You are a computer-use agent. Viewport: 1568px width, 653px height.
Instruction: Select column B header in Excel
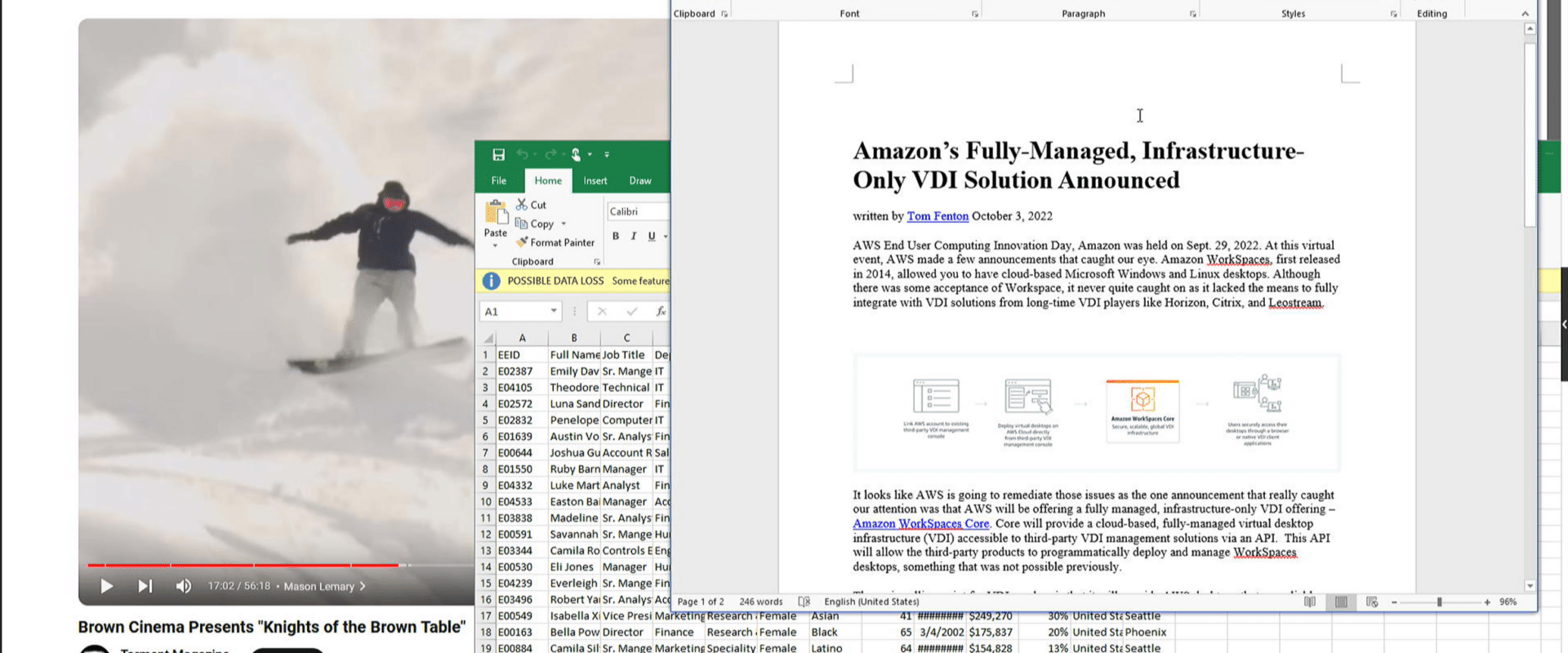tap(574, 338)
